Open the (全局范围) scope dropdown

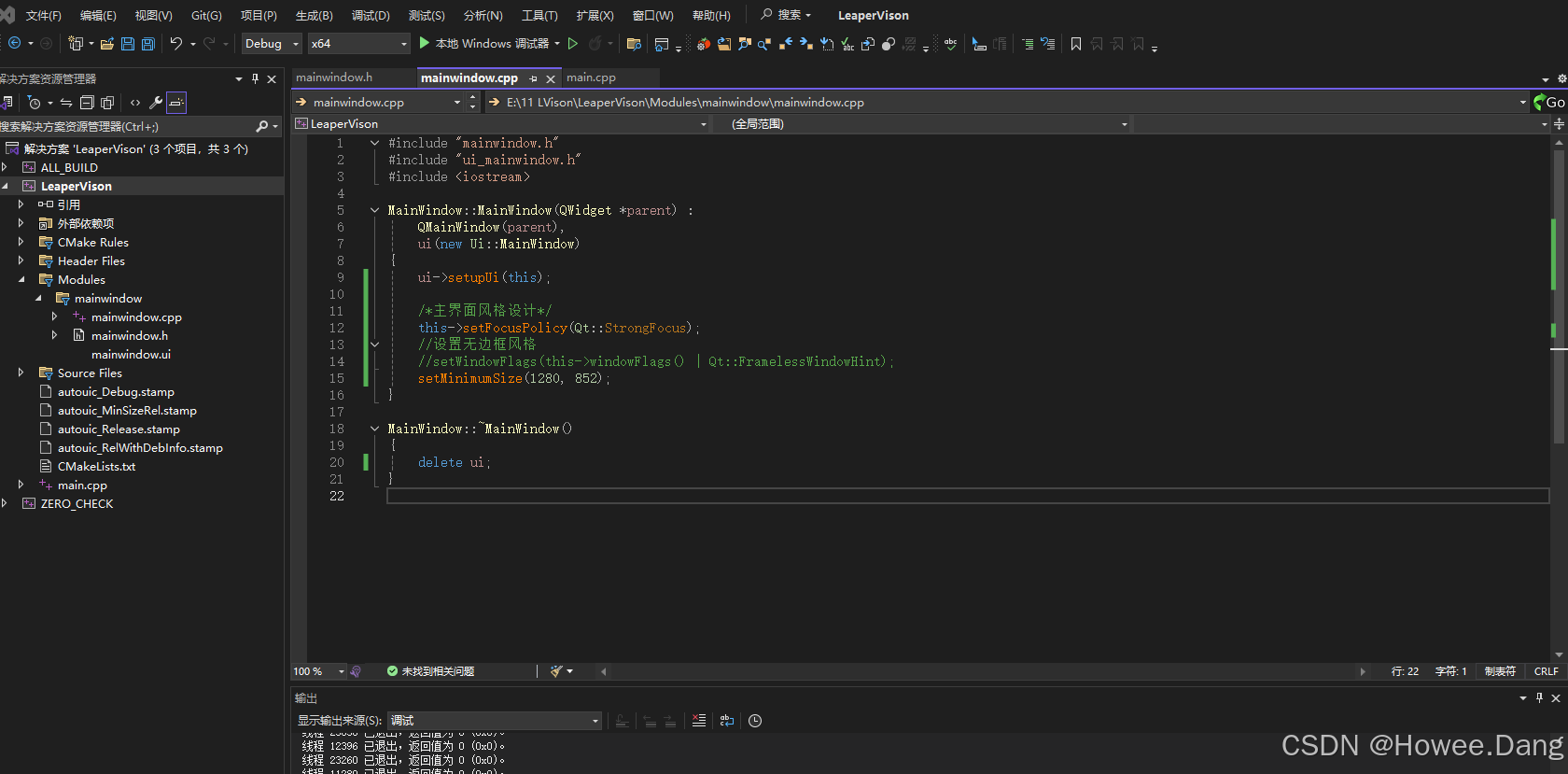coord(924,124)
